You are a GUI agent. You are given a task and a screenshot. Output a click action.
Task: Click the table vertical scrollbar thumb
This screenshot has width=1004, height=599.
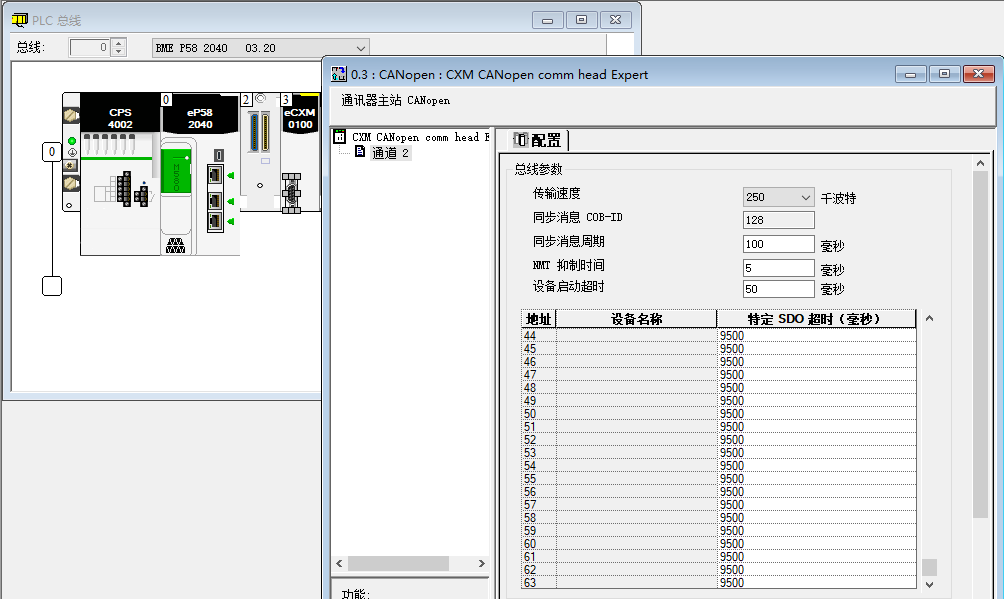point(929,567)
